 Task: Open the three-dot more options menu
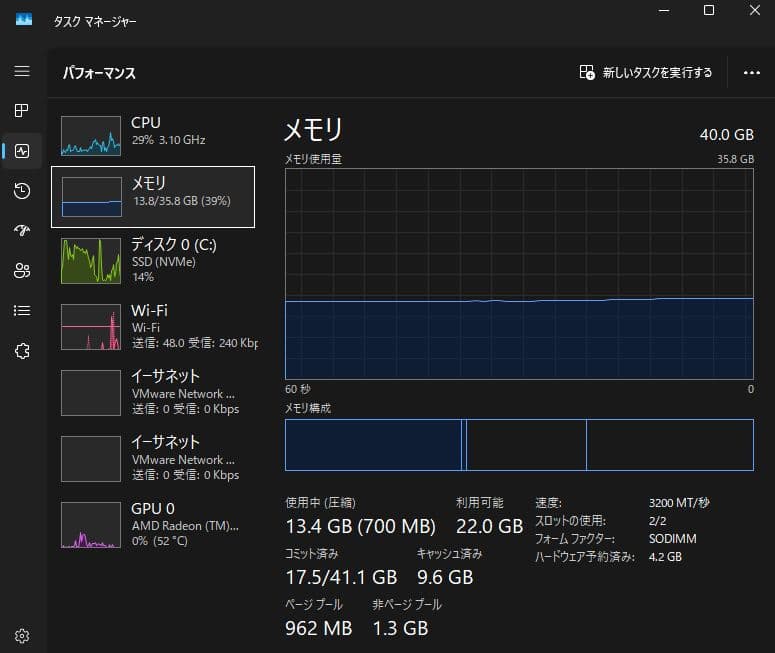(752, 73)
